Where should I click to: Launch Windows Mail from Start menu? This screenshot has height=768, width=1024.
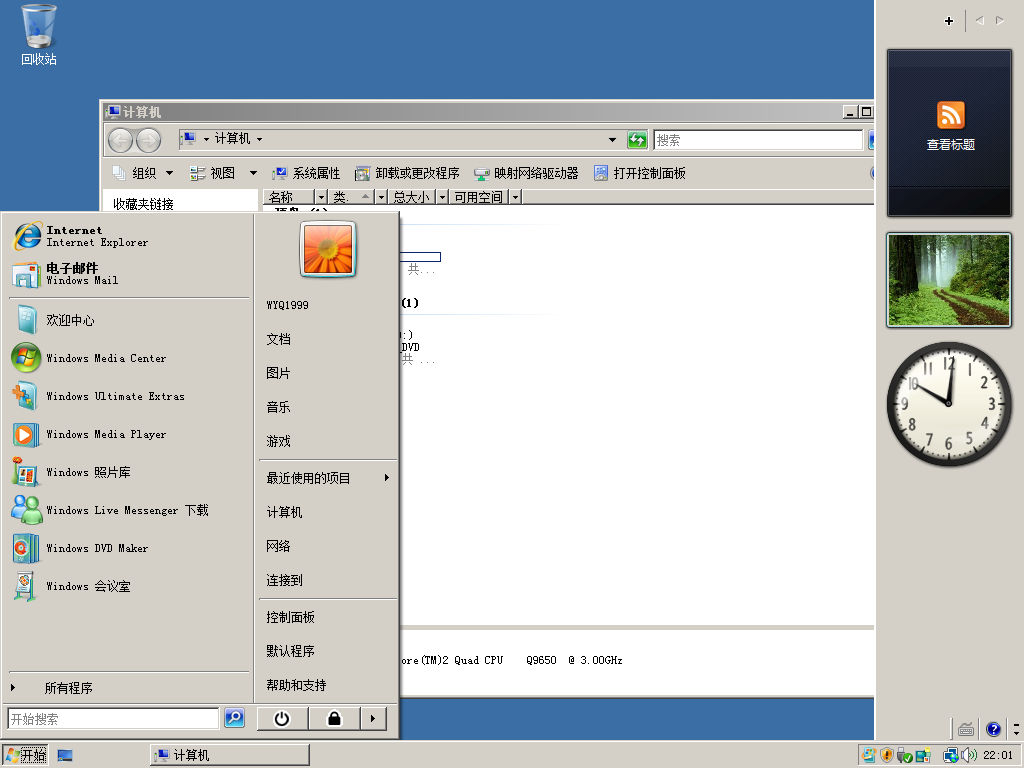click(x=129, y=274)
